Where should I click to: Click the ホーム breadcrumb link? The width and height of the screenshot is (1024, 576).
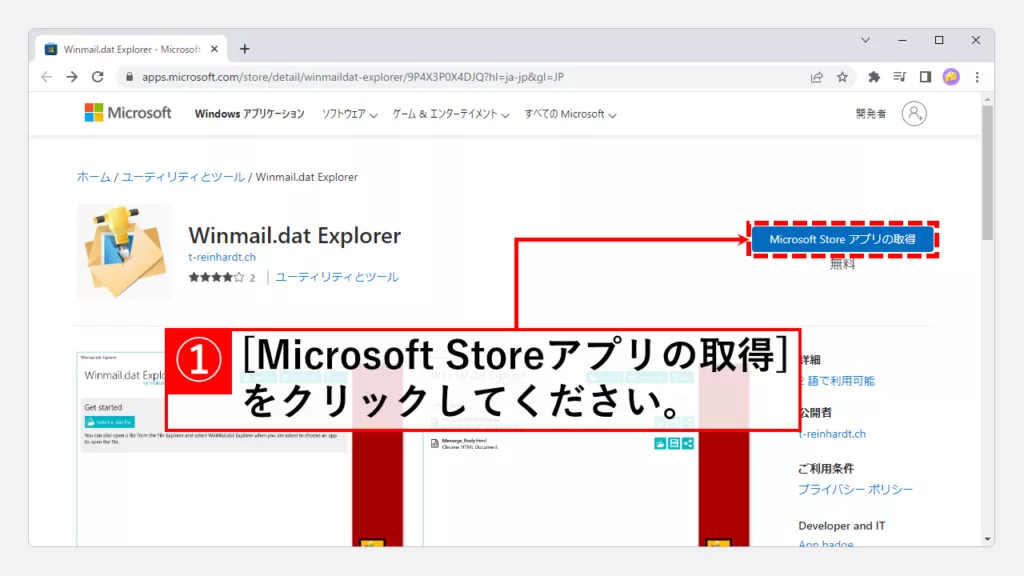point(94,177)
